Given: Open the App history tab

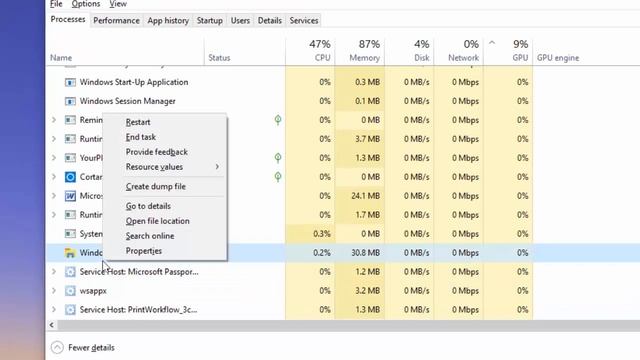Looking at the screenshot, I should (168, 20).
